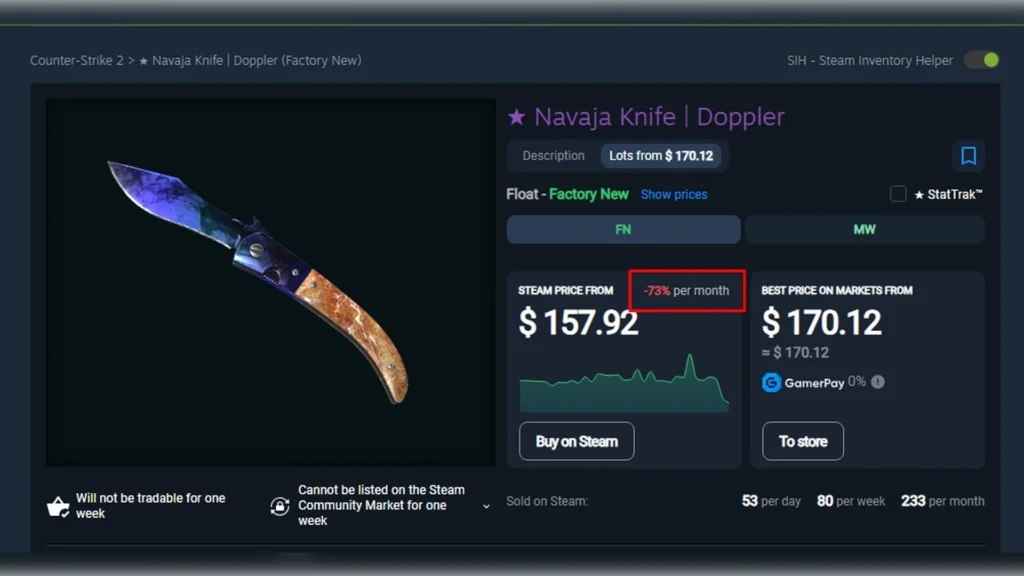Select the FN wear option
This screenshot has width=1024, height=576.
(x=624, y=229)
